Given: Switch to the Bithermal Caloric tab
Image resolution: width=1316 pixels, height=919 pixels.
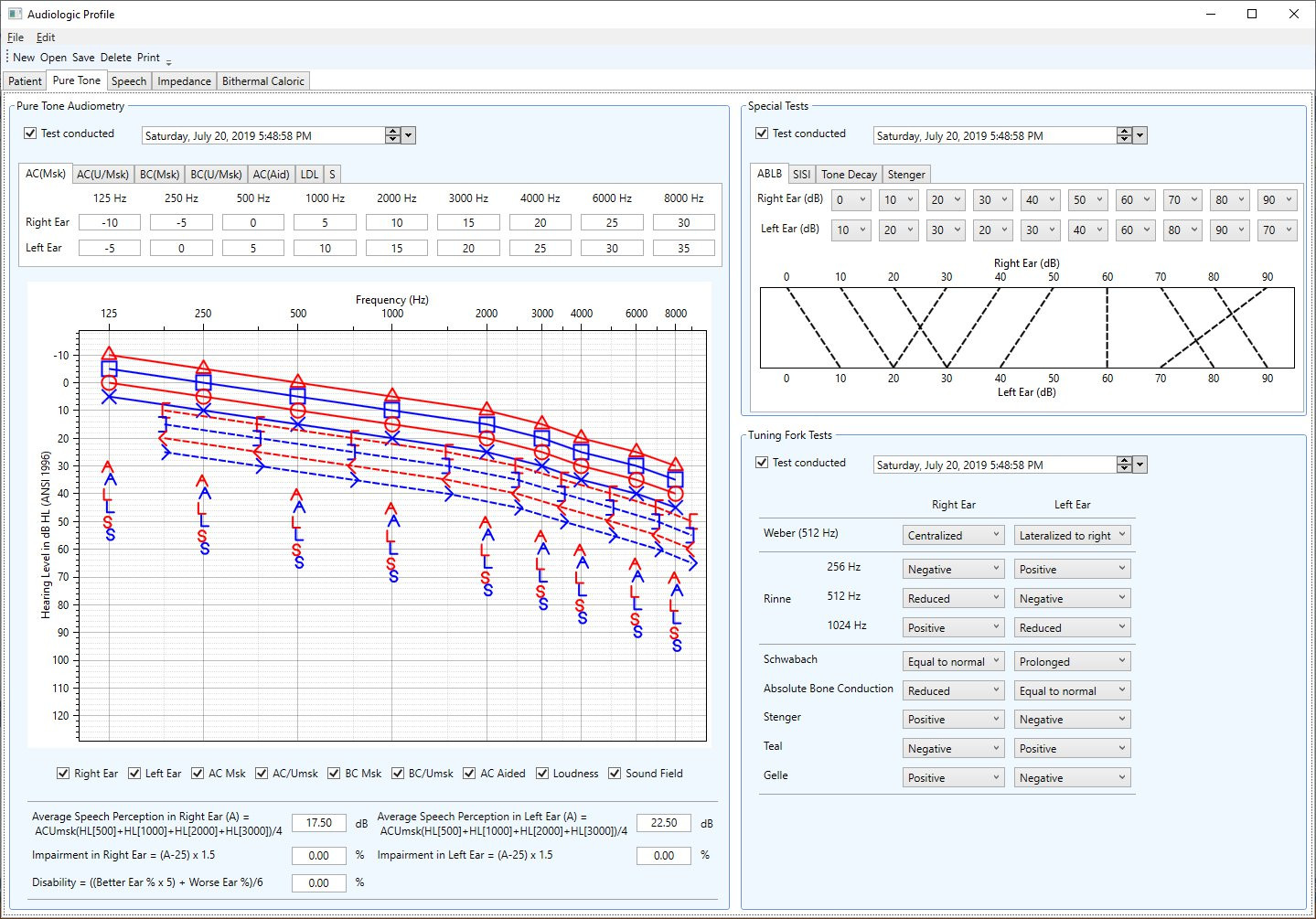Looking at the screenshot, I should 263,81.
